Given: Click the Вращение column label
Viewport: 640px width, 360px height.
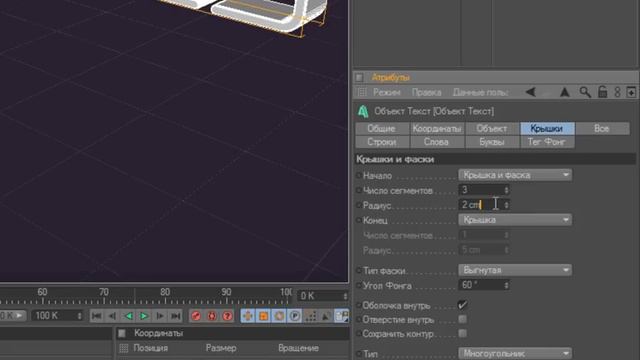Looking at the screenshot, I should coord(298,348).
